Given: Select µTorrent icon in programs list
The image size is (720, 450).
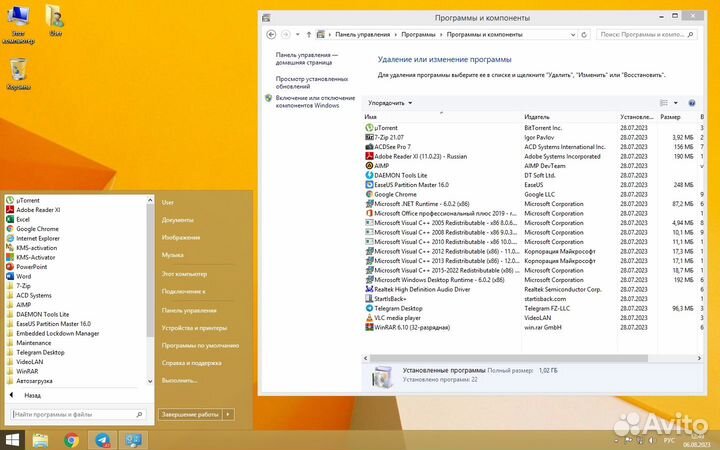Looking at the screenshot, I should (369, 128).
